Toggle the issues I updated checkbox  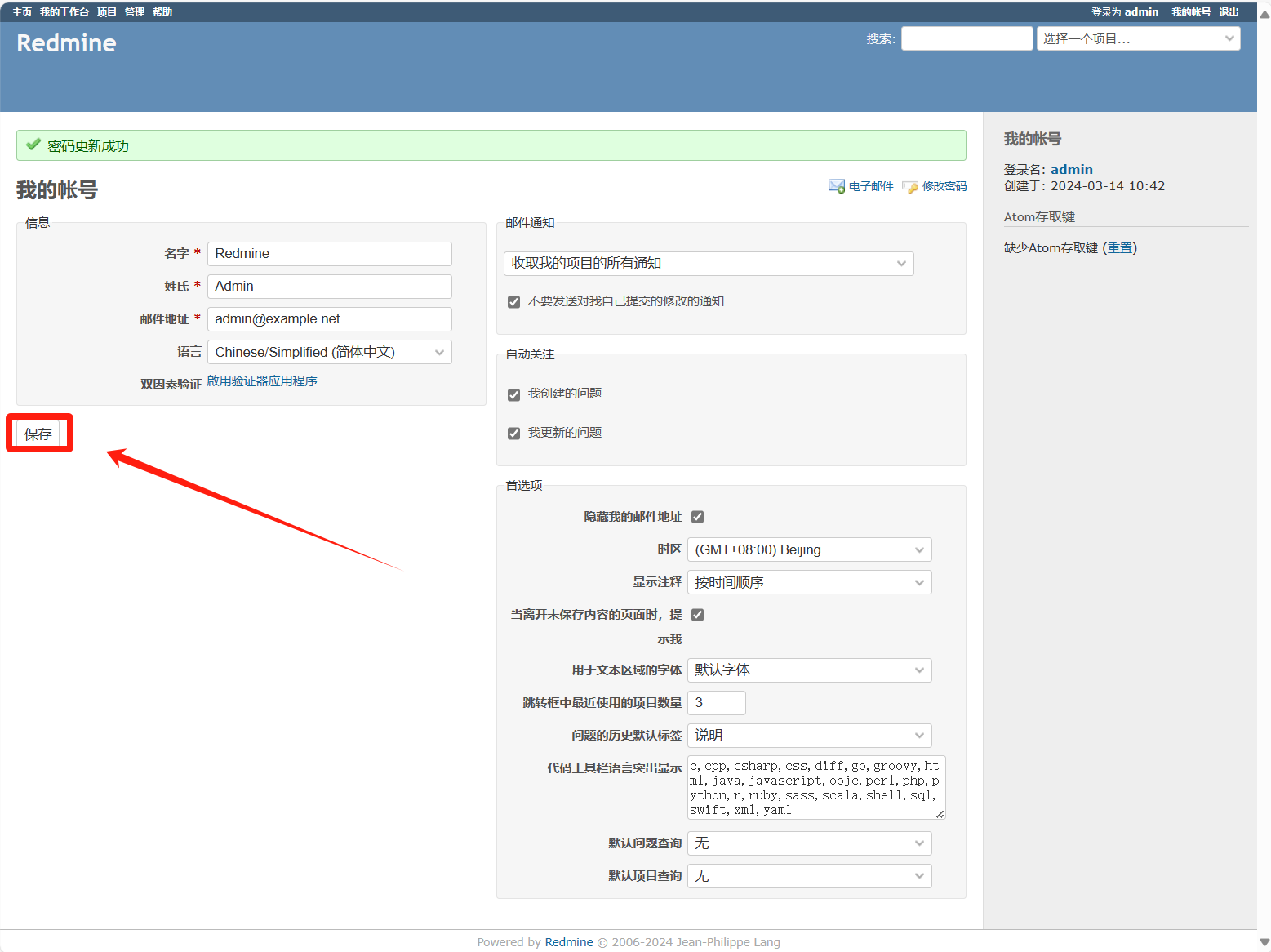513,434
